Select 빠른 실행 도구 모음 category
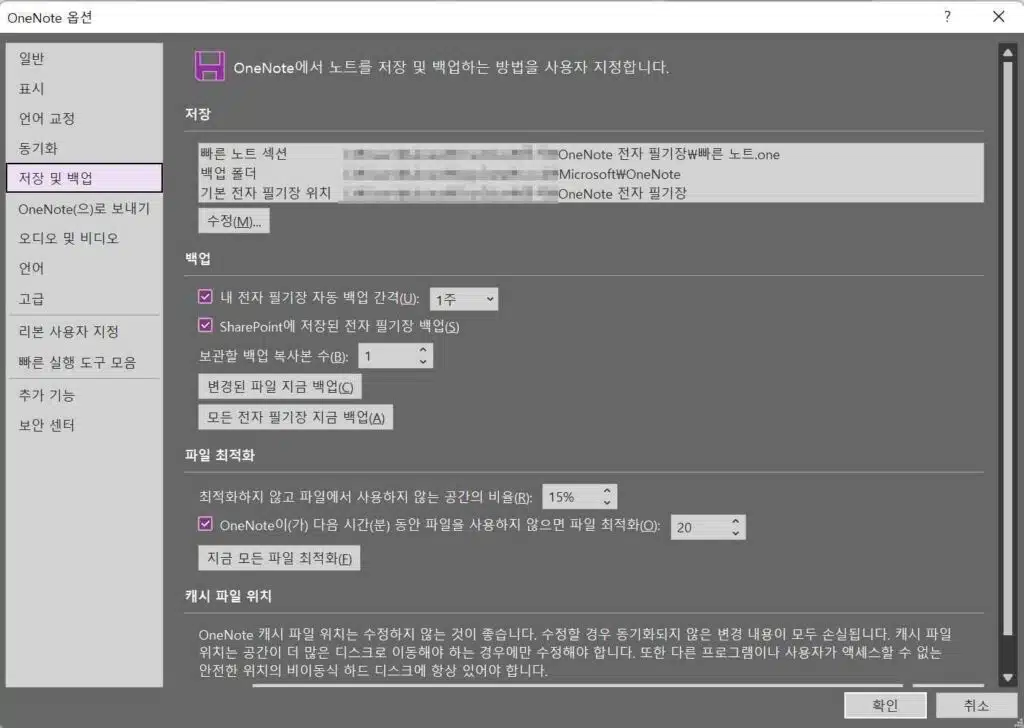 [x=84, y=363]
